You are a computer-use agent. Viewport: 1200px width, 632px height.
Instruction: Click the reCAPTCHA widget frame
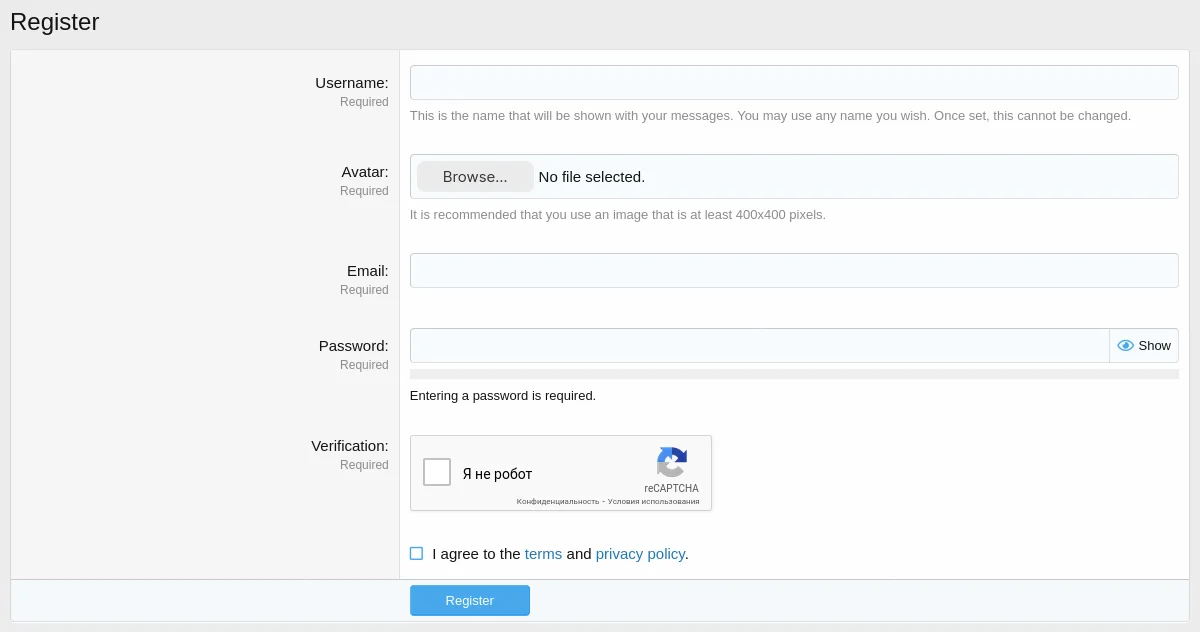(561, 472)
